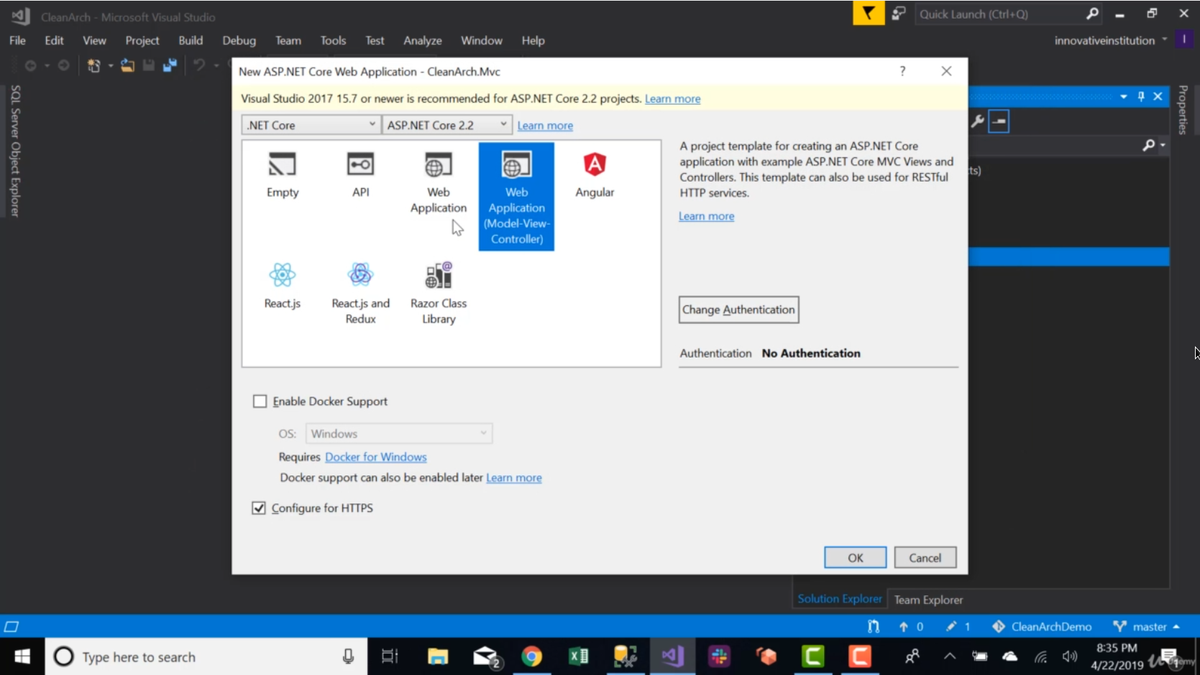The height and width of the screenshot is (675, 1200).
Task: Click the dialog help question mark
Action: 902,71
